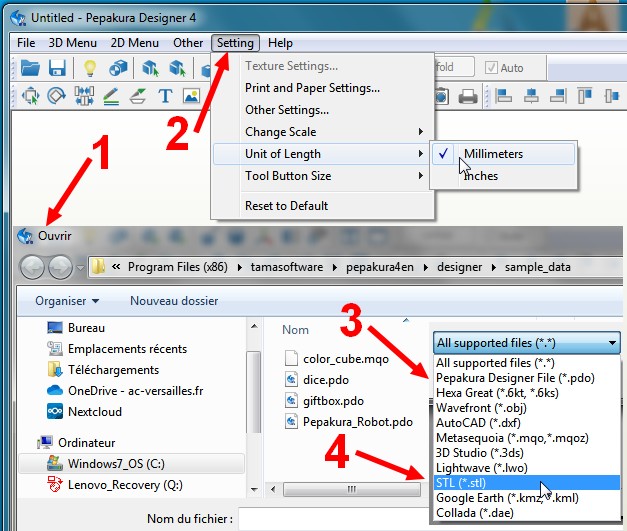Click the textured cube toolbar icon
The image size is (627, 531).
118,68
